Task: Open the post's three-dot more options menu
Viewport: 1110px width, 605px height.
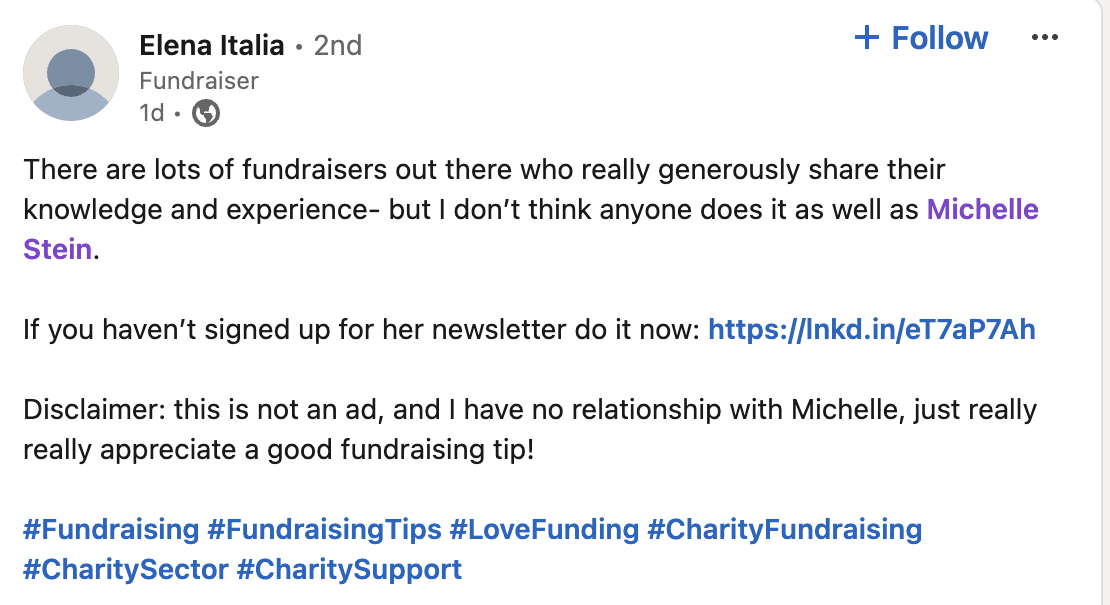Action: pos(1044,38)
